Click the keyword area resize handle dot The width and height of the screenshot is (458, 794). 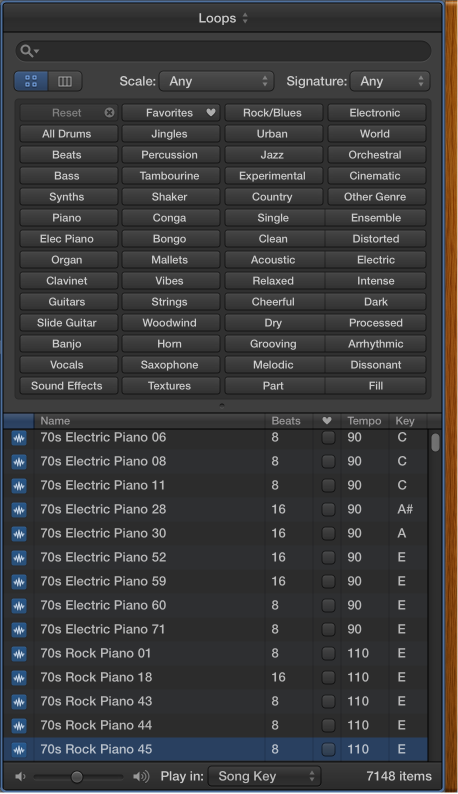[222, 406]
